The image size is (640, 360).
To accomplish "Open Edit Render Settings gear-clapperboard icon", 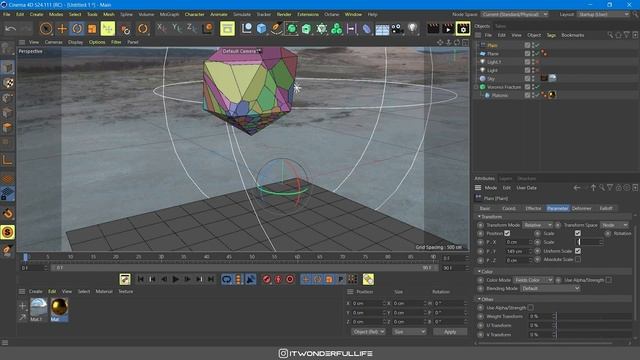I will [463, 29].
